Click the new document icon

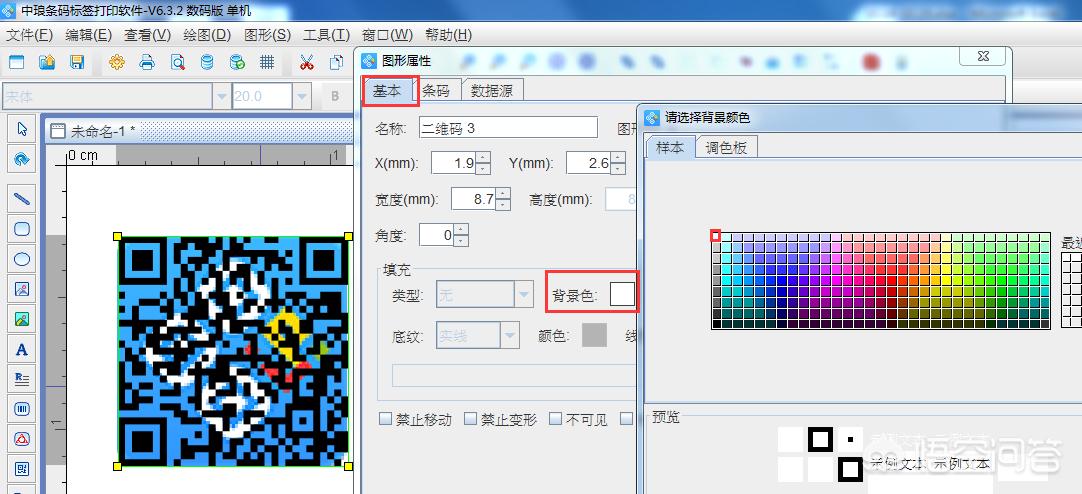coord(15,62)
